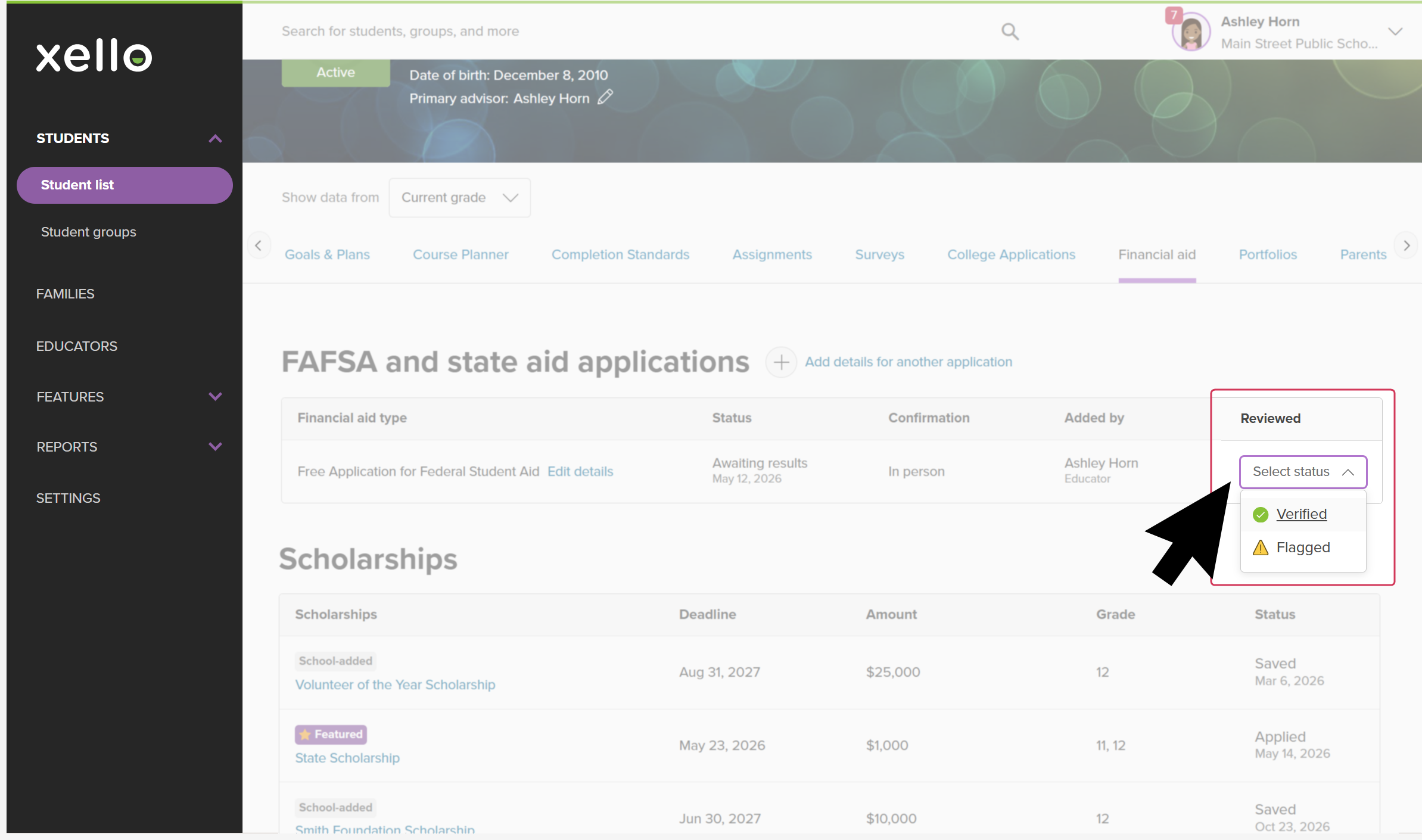This screenshot has width=1422, height=840.
Task: Click 'Awaiting results' status text
Action: click(760, 463)
